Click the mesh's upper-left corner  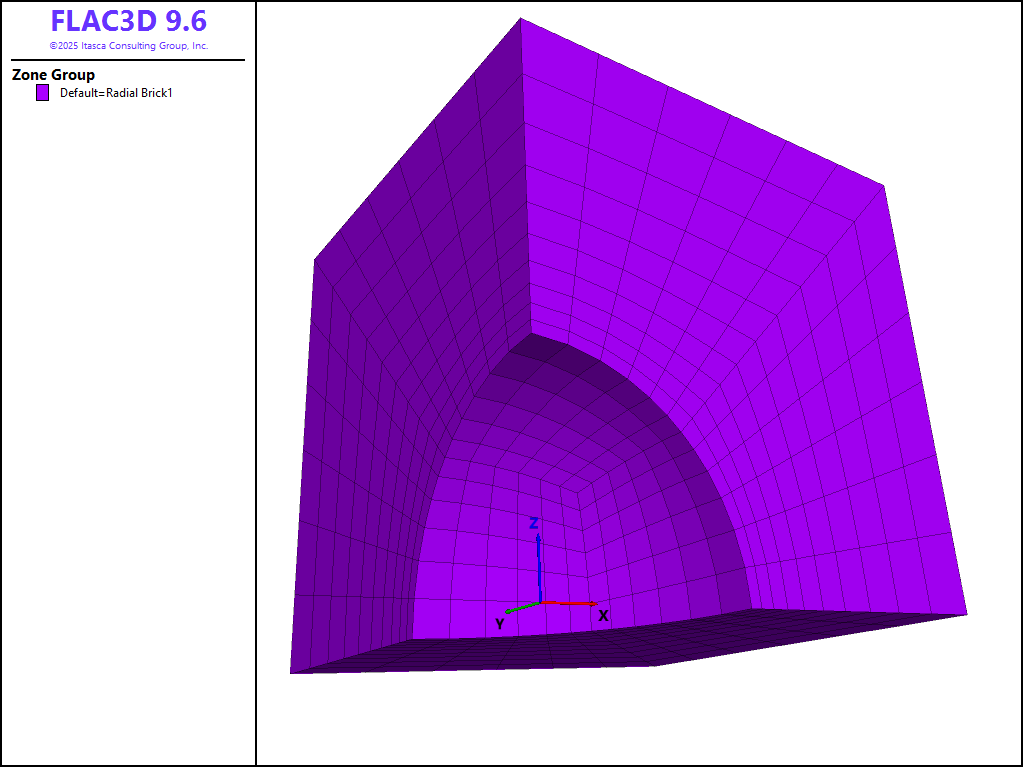tap(315, 260)
